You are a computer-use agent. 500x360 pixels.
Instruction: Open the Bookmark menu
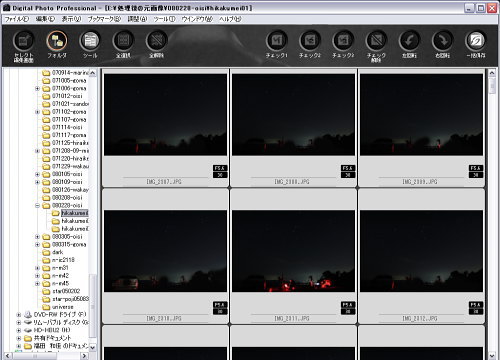click(x=104, y=19)
